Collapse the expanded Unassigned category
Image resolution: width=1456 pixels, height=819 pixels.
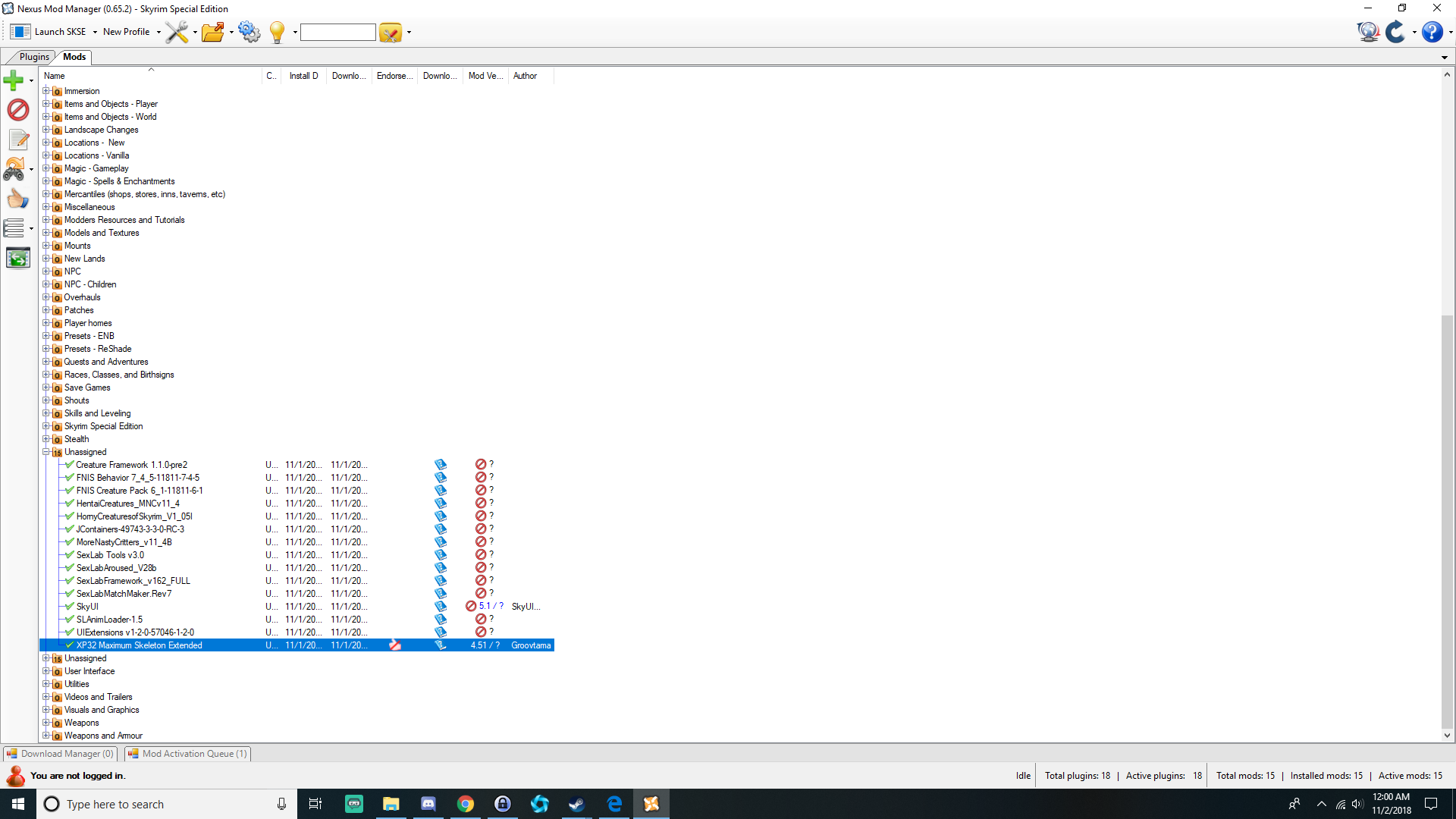(x=45, y=452)
